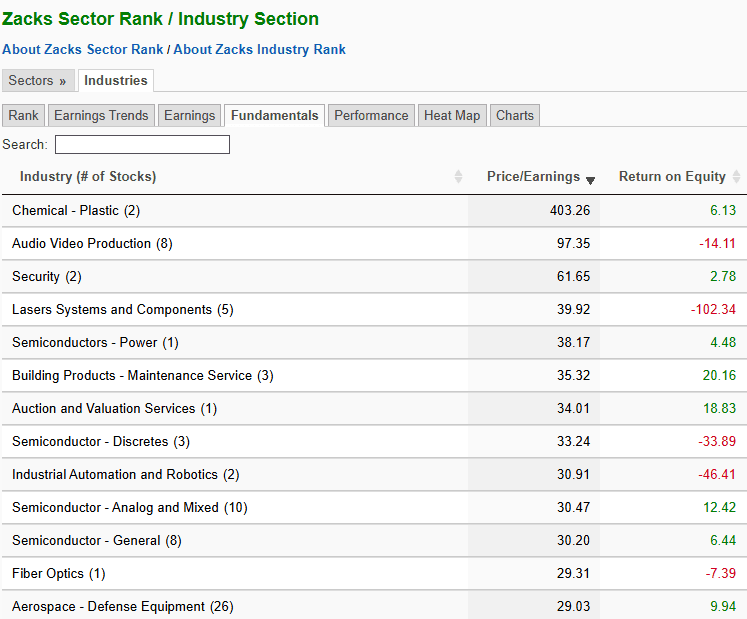The width and height of the screenshot is (747, 619).
Task: Click the 61.65 Price/Earnings value
Action: 574,276
